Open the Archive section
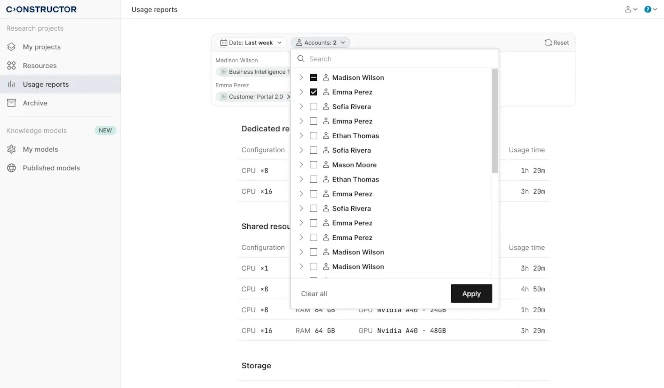Image resolution: width=664 pixels, height=388 pixels. (x=35, y=103)
